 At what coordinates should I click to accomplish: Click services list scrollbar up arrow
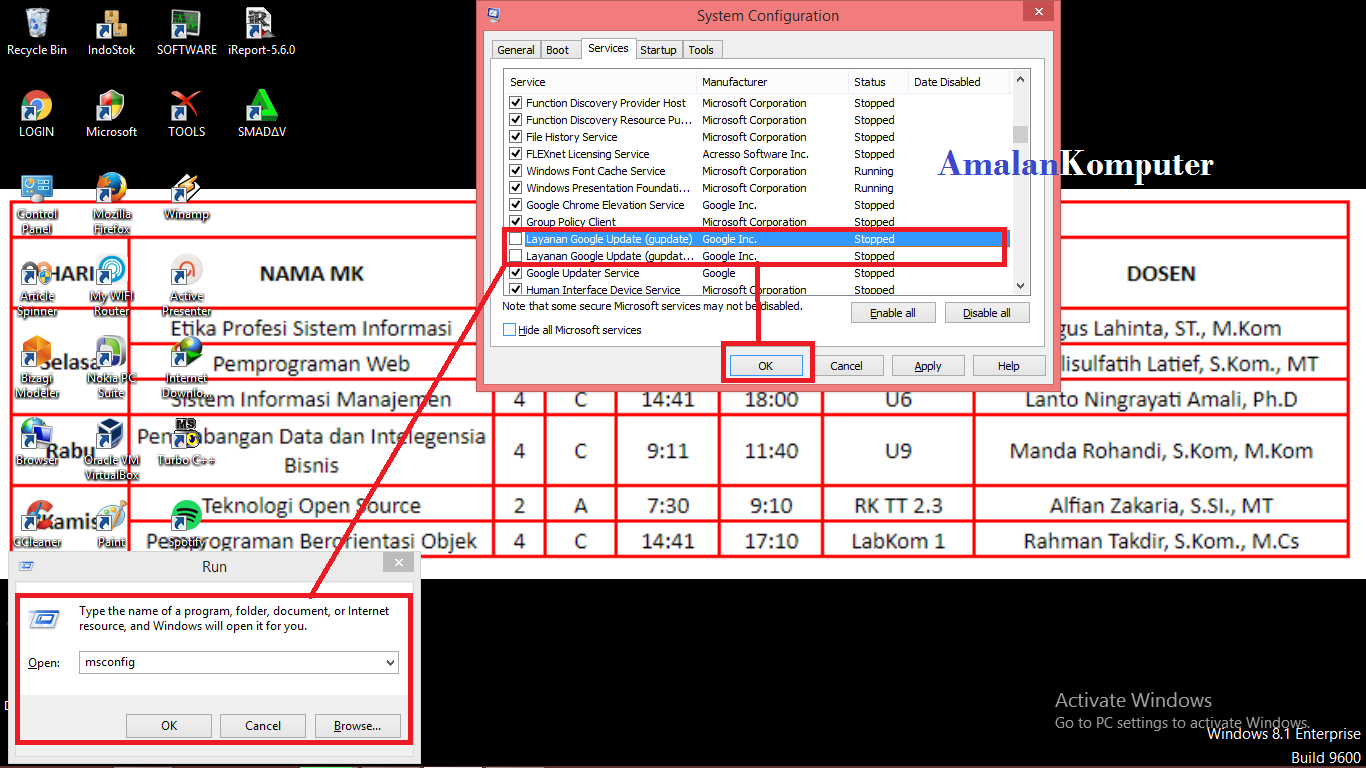tap(1020, 80)
